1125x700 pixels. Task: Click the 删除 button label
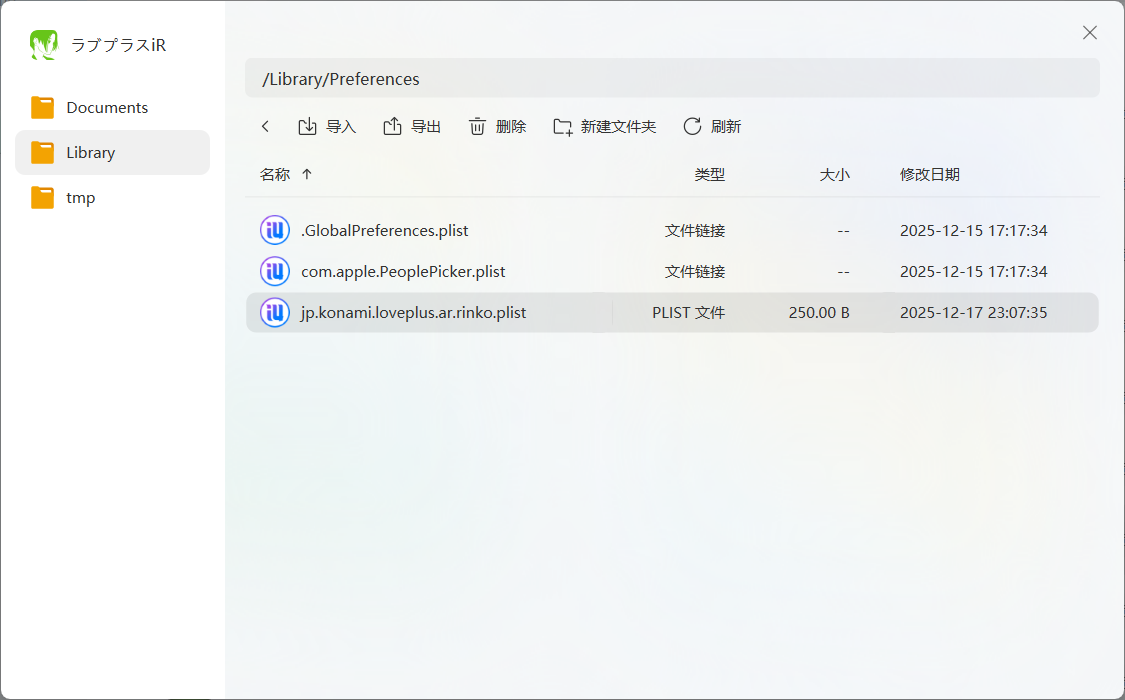pos(511,127)
